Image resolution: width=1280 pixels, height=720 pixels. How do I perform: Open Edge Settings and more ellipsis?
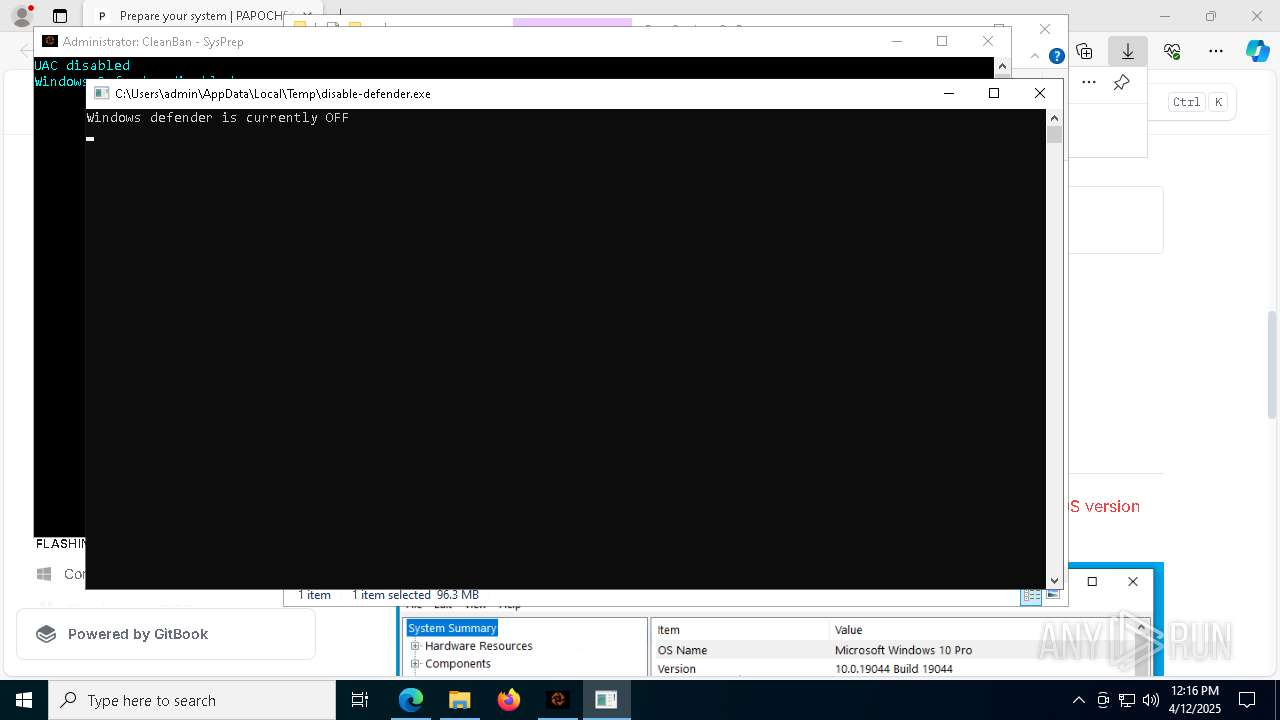coord(1216,51)
